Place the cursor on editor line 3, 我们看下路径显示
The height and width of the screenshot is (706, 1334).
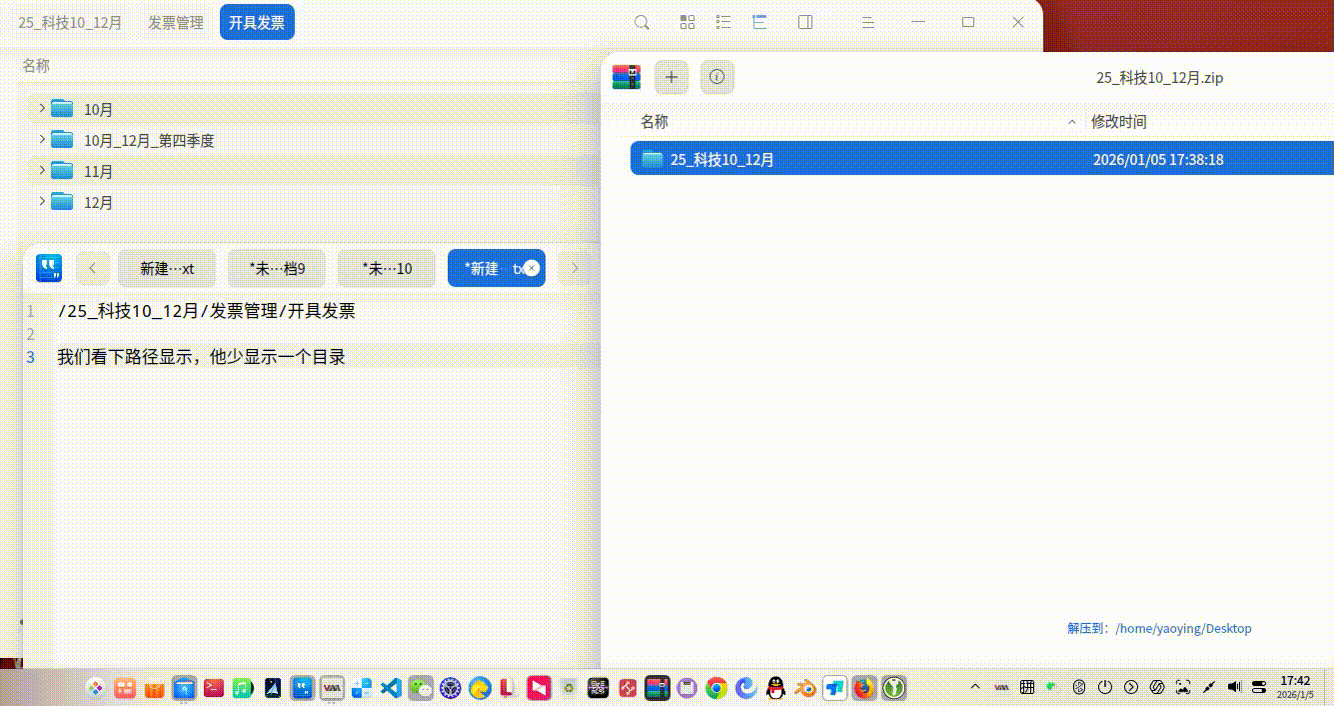click(201, 356)
